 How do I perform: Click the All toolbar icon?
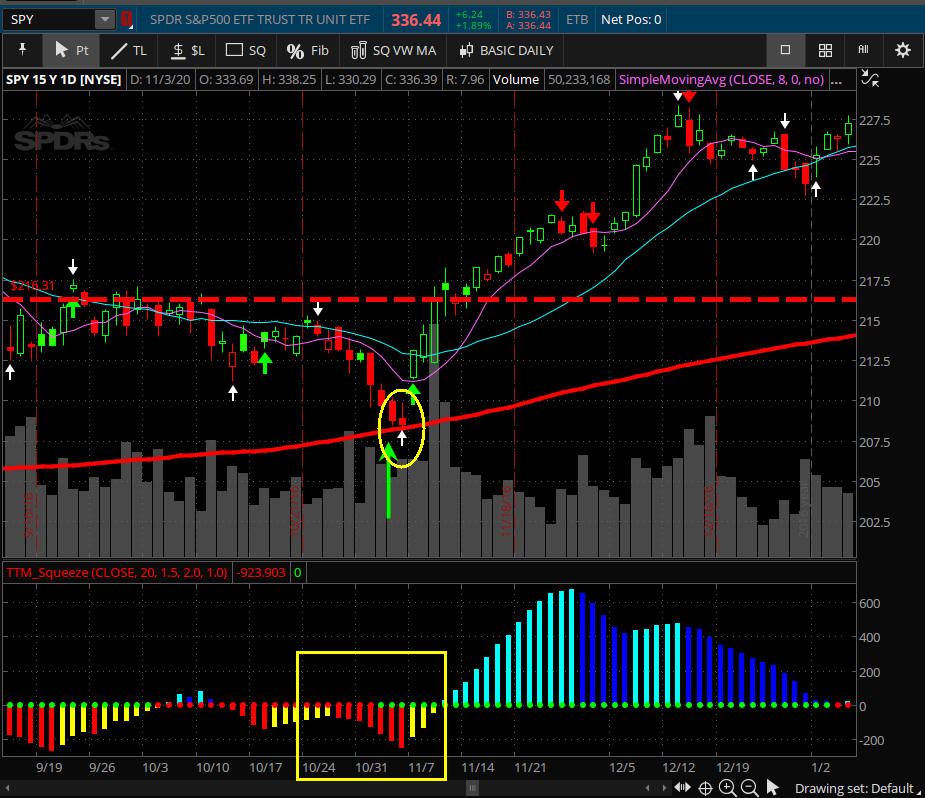click(863, 50)
